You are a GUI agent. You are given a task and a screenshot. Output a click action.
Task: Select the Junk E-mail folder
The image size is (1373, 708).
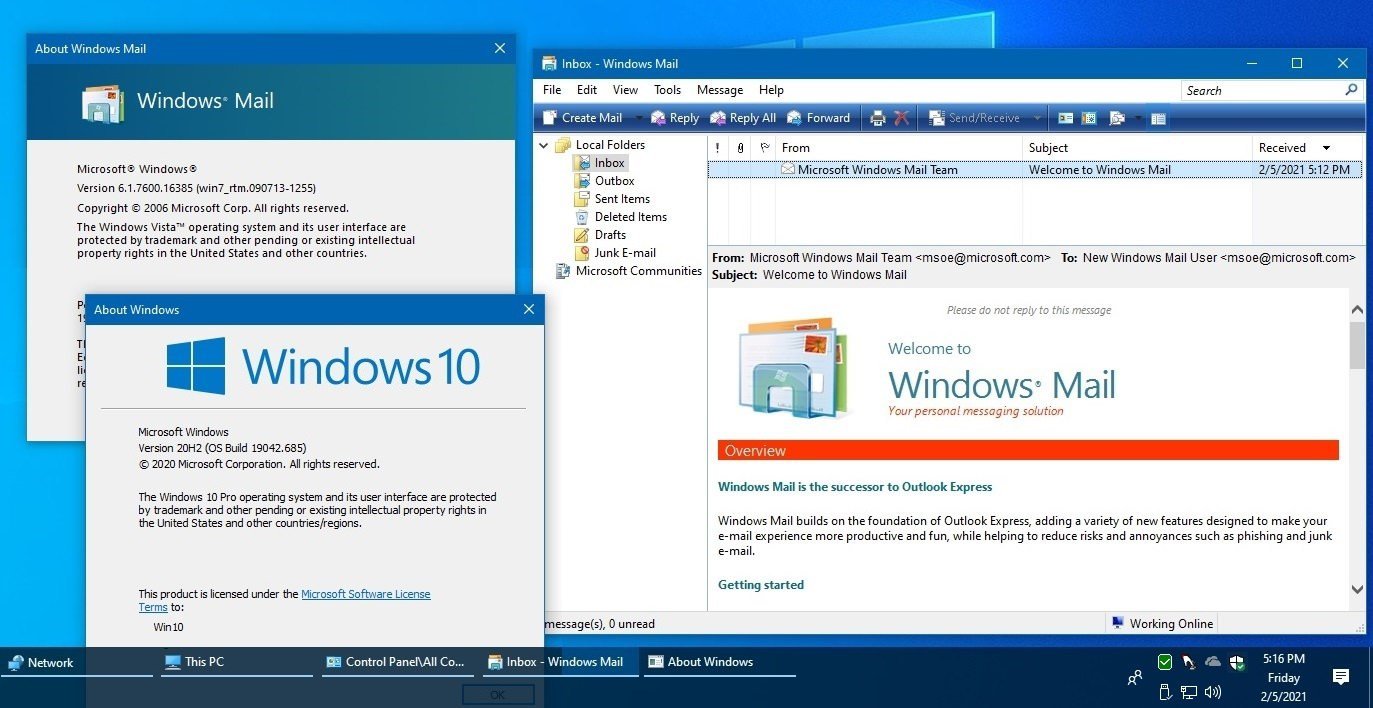pos(624,253)
